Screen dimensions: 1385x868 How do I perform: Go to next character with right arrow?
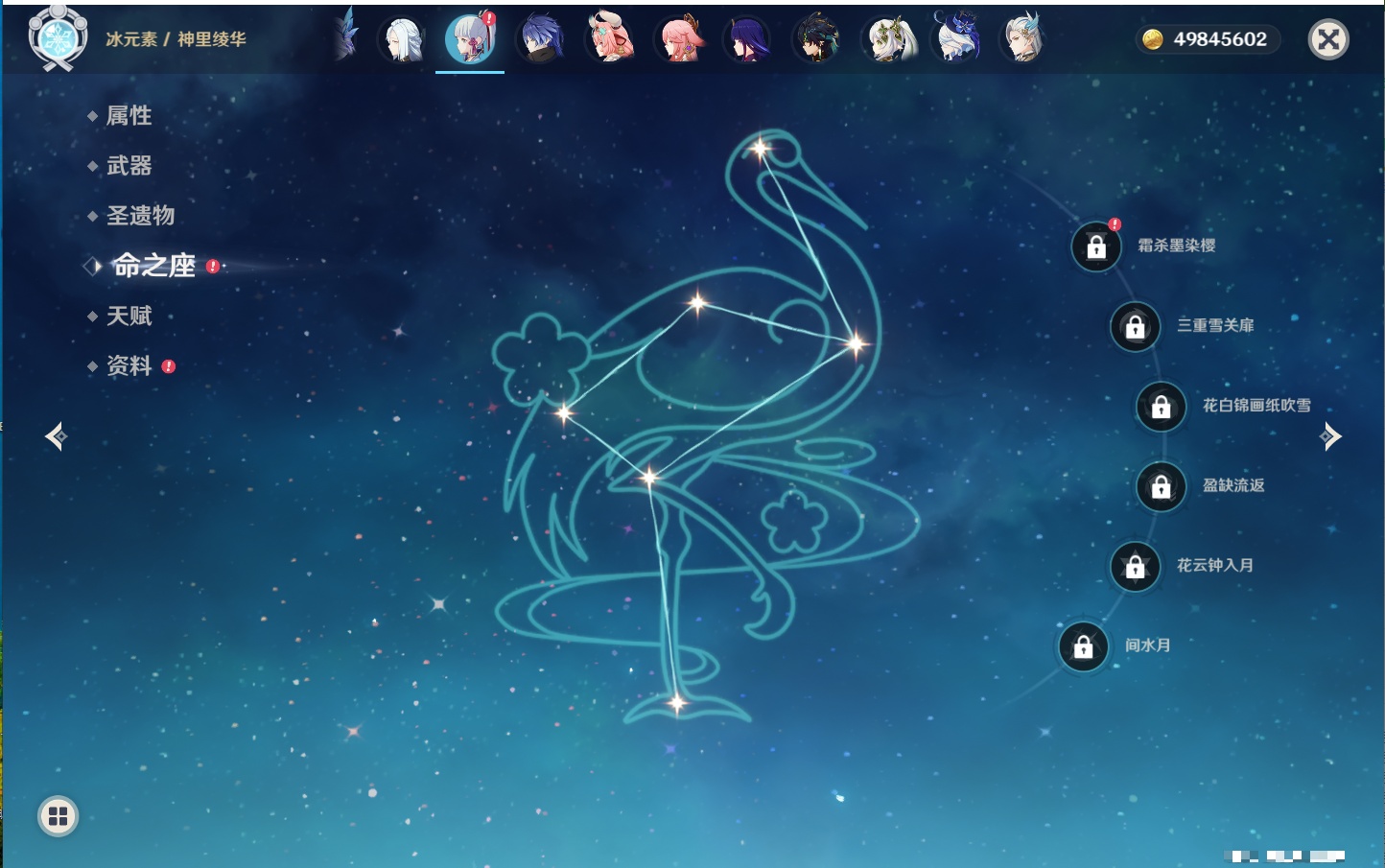[1330, 436]
